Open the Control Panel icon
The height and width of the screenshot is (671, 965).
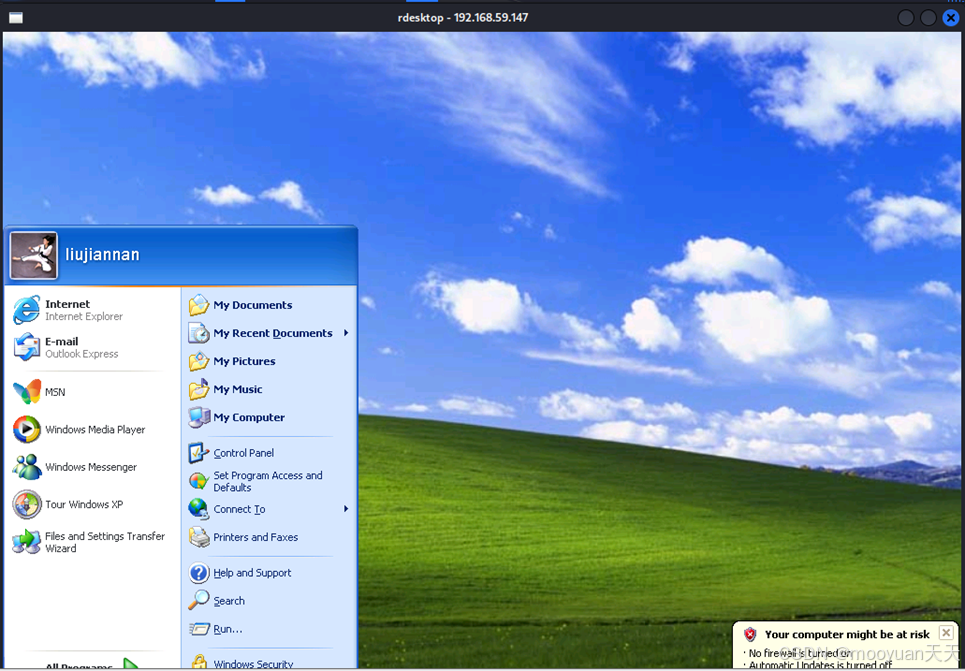click(199, 452)
